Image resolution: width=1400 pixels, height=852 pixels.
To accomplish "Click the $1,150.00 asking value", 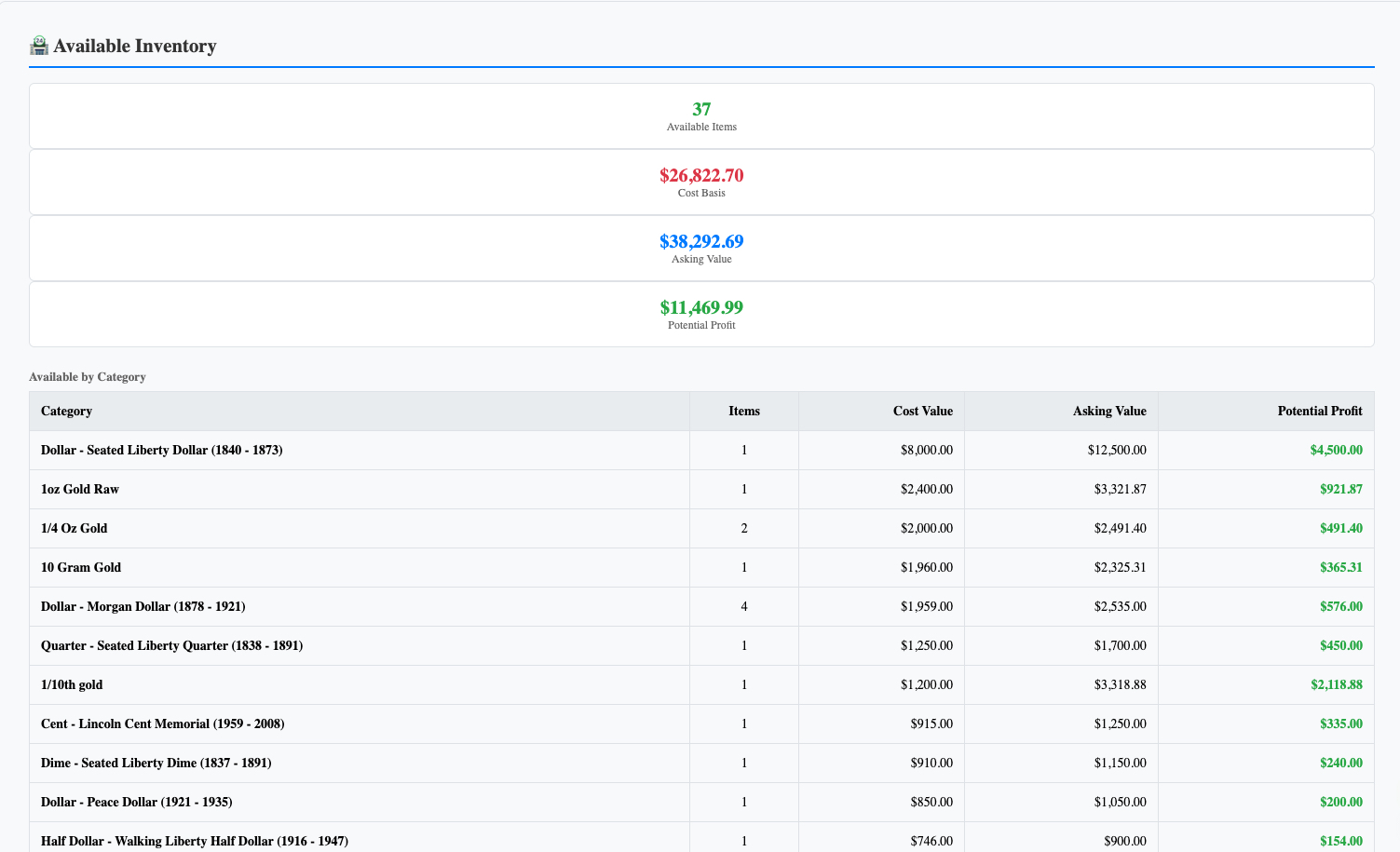I will coord(1121,763).
